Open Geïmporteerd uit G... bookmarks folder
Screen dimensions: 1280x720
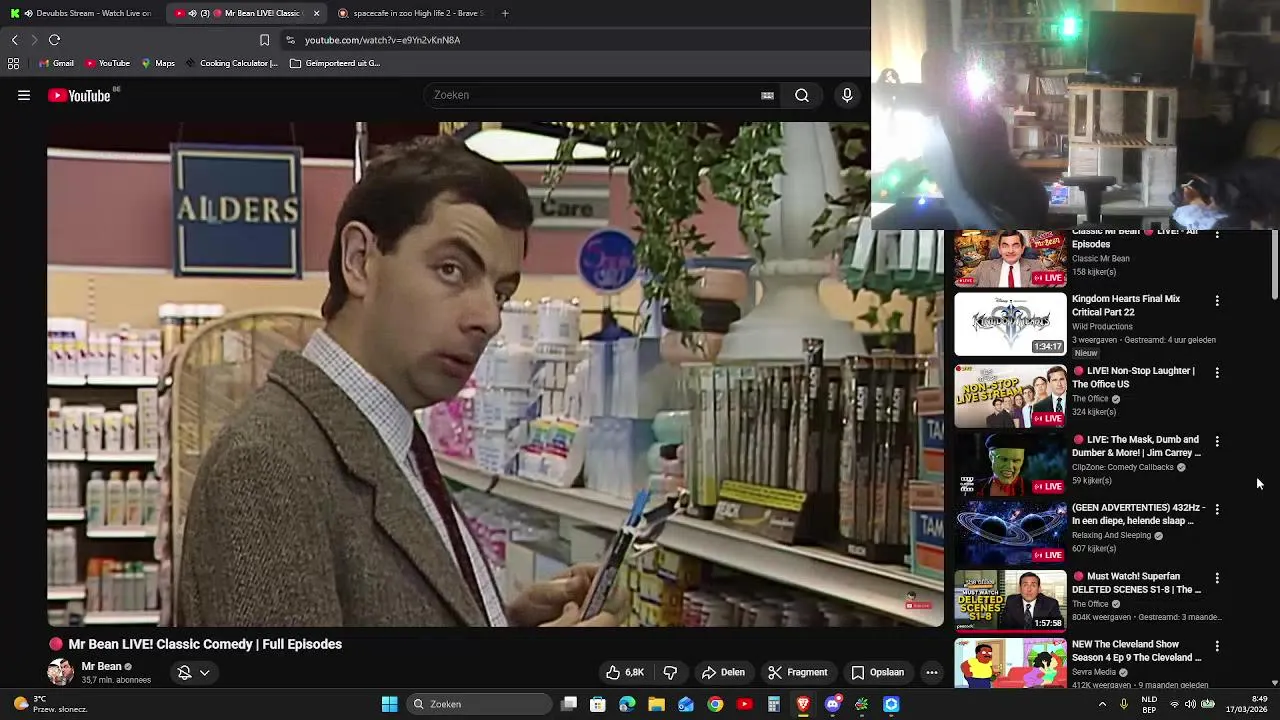pyautogui.click(x=335, y=63)
